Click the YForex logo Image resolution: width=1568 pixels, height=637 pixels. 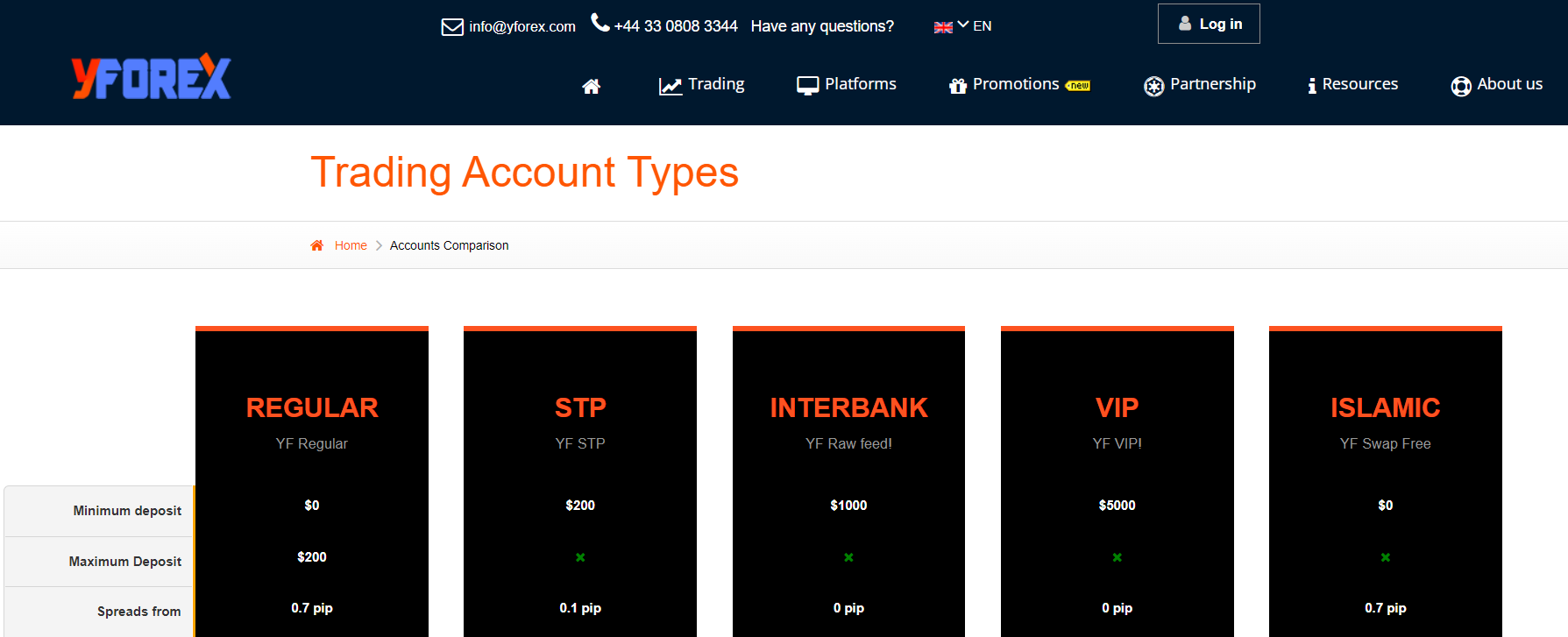coord(151,77)
